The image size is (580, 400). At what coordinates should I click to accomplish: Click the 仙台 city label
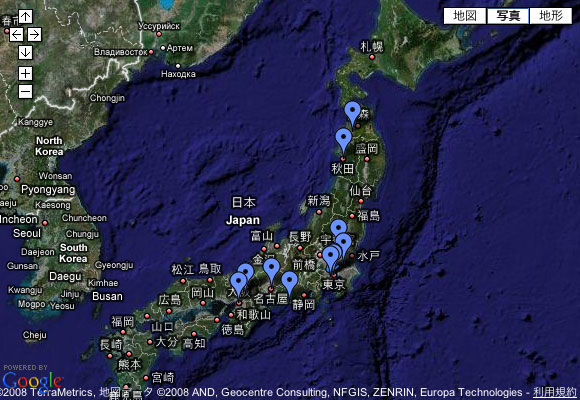(x=361, y=191)
